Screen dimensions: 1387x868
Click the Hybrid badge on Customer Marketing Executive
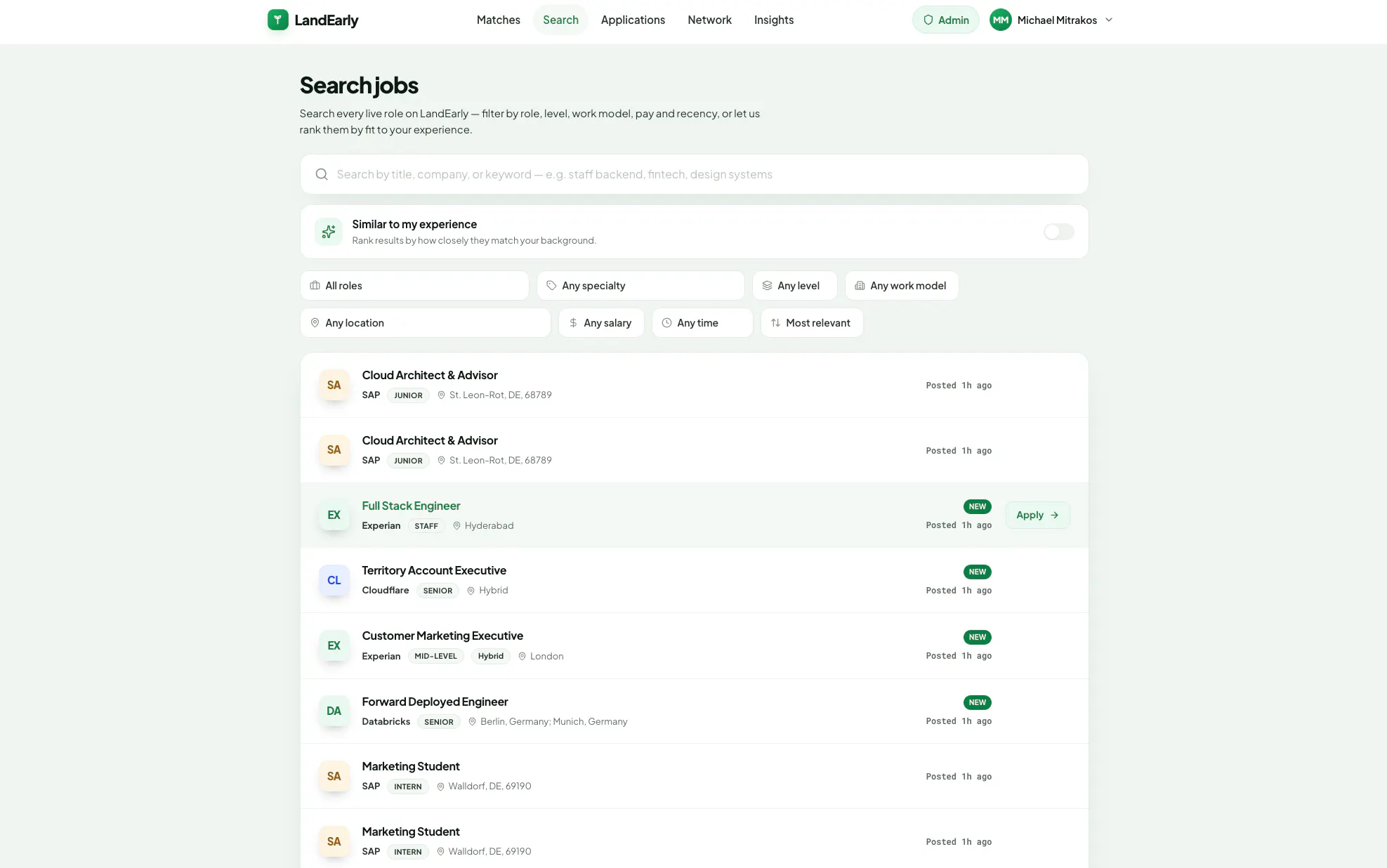[491, 656]
